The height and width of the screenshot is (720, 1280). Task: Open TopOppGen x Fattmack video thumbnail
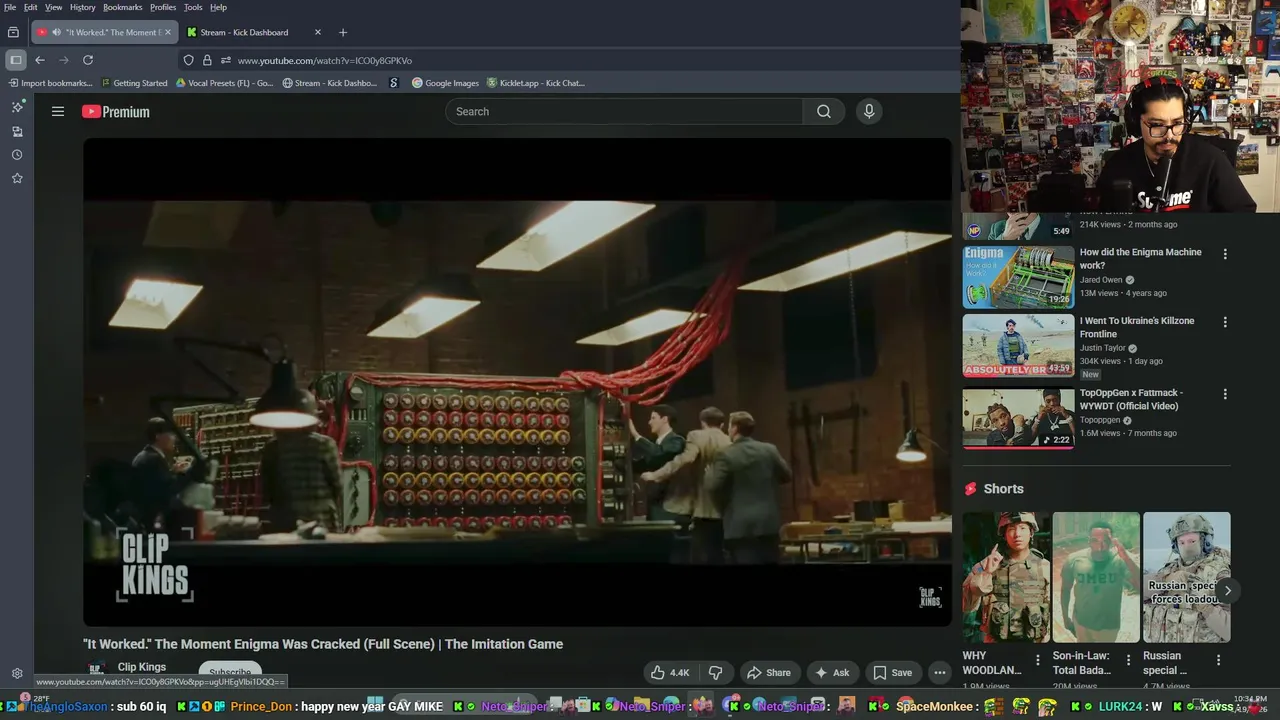1018,418
